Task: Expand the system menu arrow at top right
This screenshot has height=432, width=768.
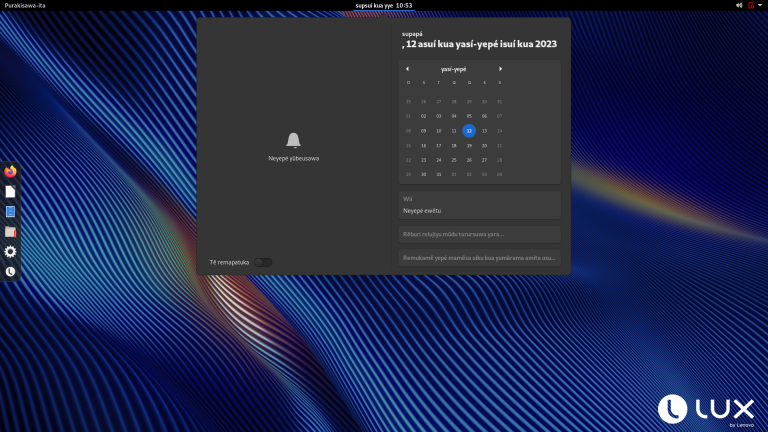Action: point(760,5)
